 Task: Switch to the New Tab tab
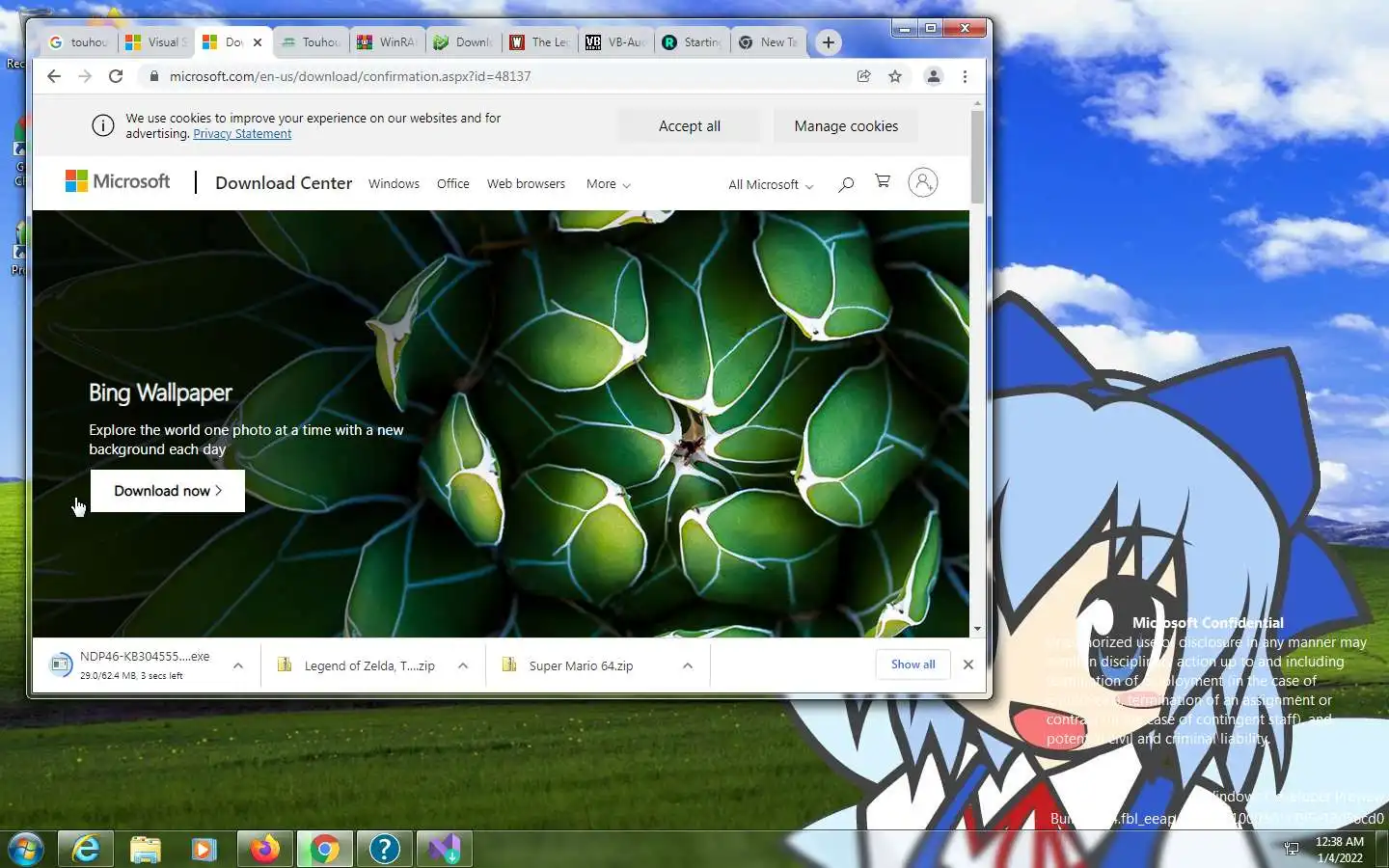[x=769, y=42]
